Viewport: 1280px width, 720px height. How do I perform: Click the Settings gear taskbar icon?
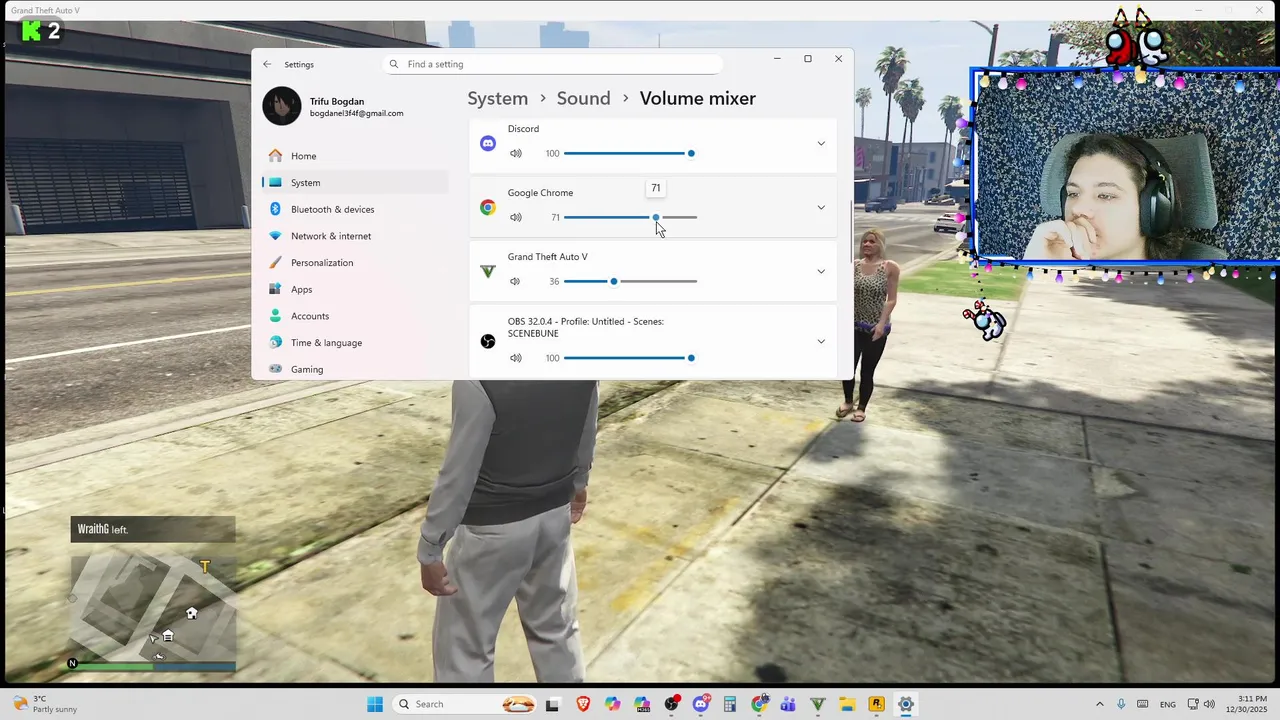pos(906,704)
